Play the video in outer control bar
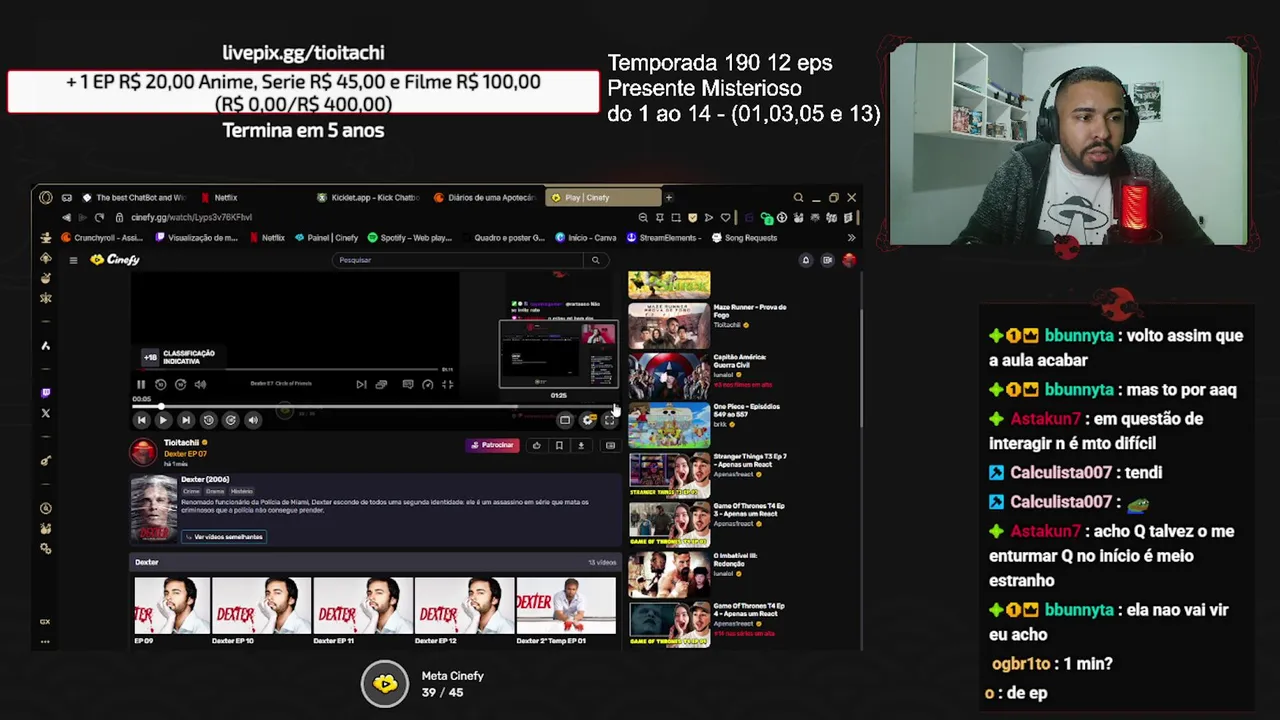The width and height of the screenshot is (1280, 720). (x=163, y=420)
